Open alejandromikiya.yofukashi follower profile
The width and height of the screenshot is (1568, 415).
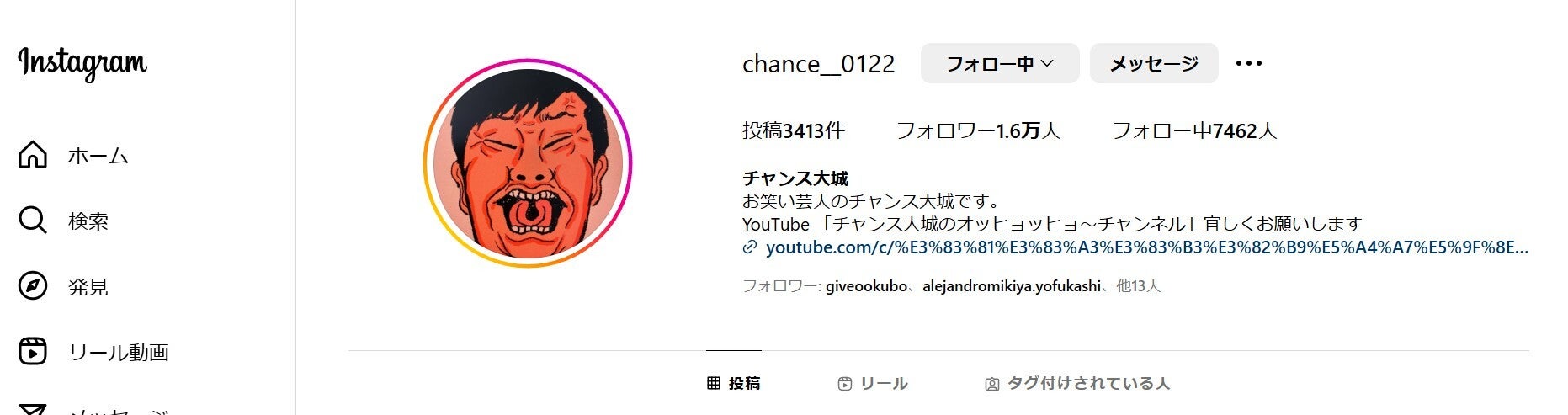point(1012,286)
